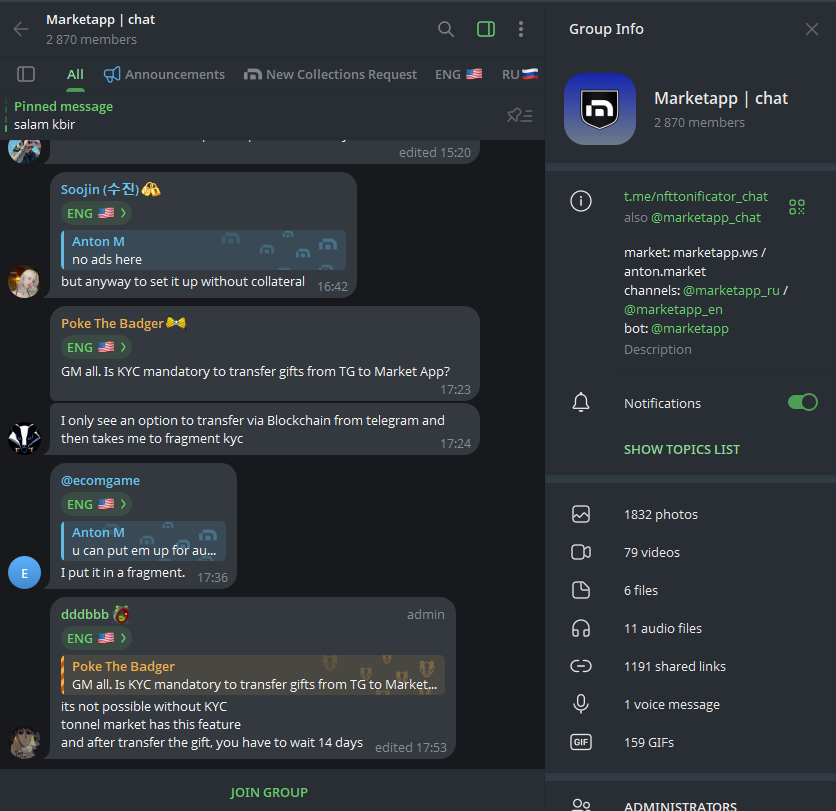Open ENG topic chip in @ecomgame's message
Image resolution: width=836 pixels, height=811 pixels.
tap(97, 504)
